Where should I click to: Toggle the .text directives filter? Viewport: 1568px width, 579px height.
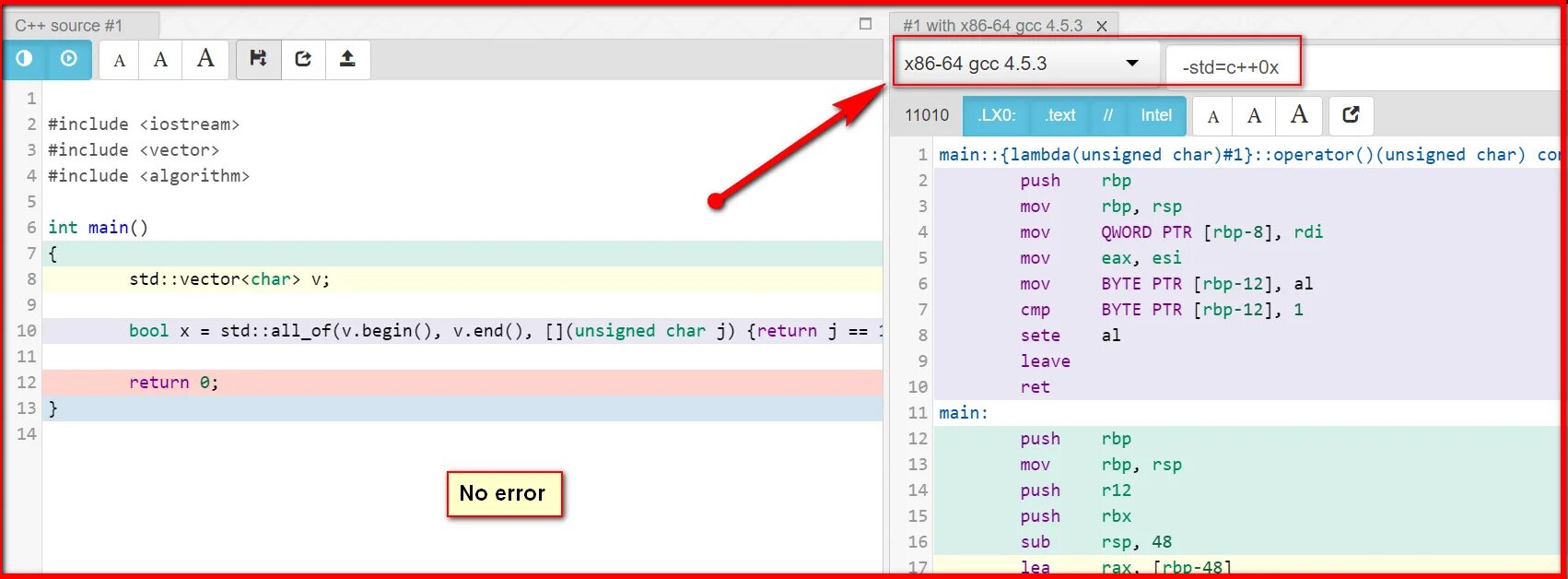[1060, 115]
